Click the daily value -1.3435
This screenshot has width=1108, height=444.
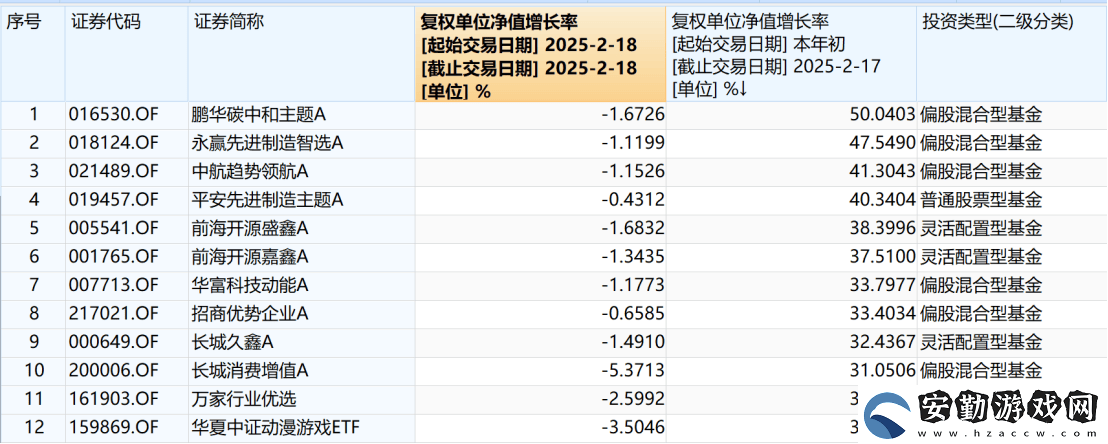(x=633, y=257)
